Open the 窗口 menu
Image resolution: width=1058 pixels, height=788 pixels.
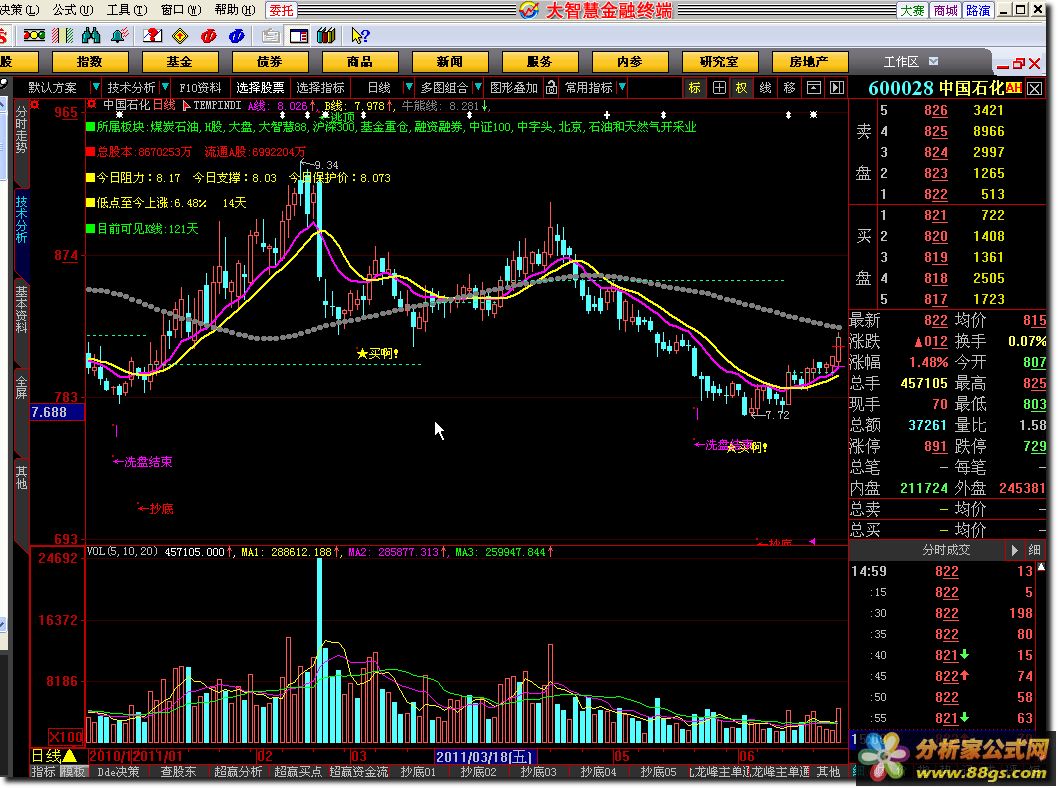pyautogui.click(x=180, y=9)
